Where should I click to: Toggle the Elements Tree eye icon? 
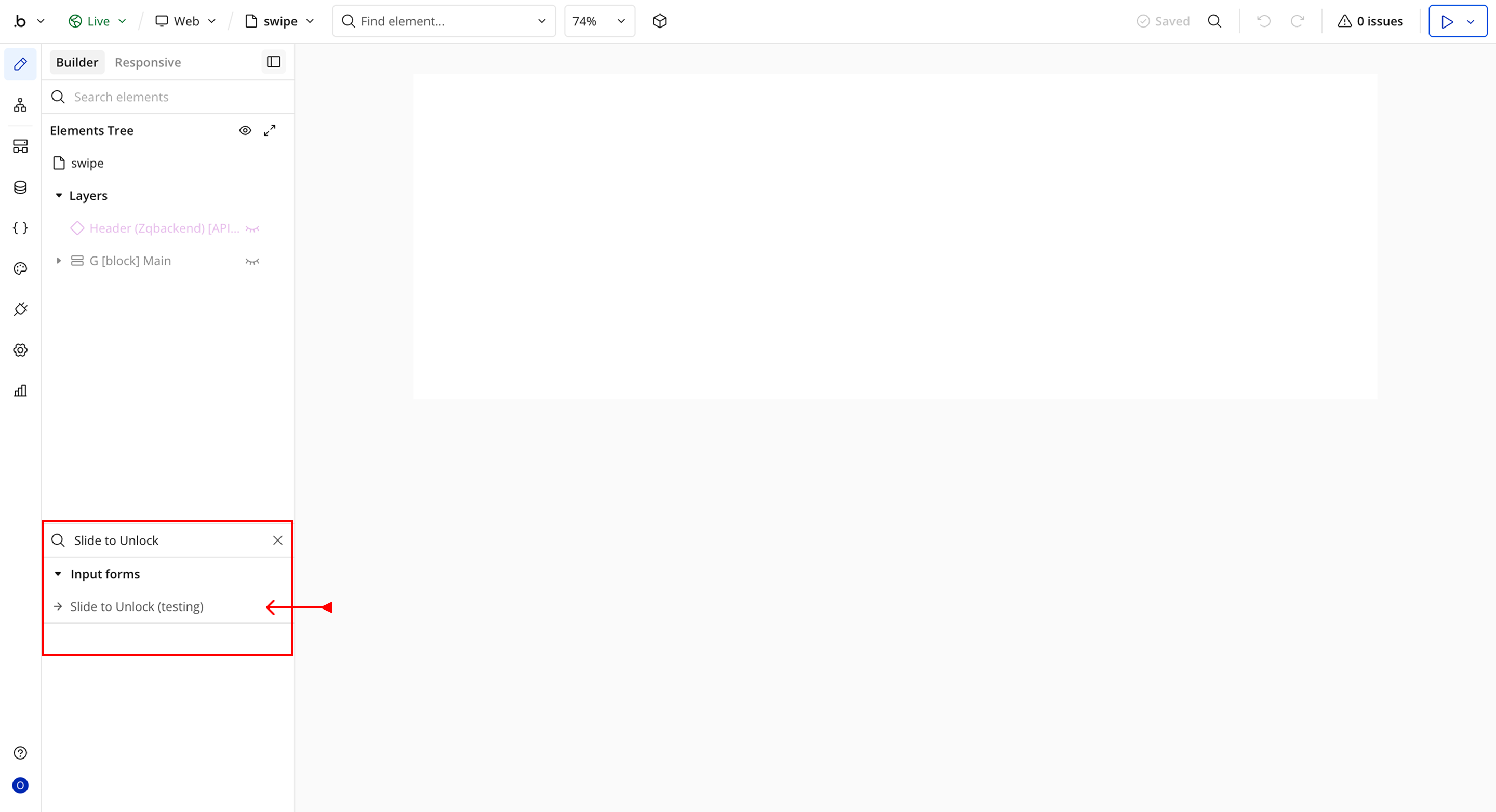245,131
